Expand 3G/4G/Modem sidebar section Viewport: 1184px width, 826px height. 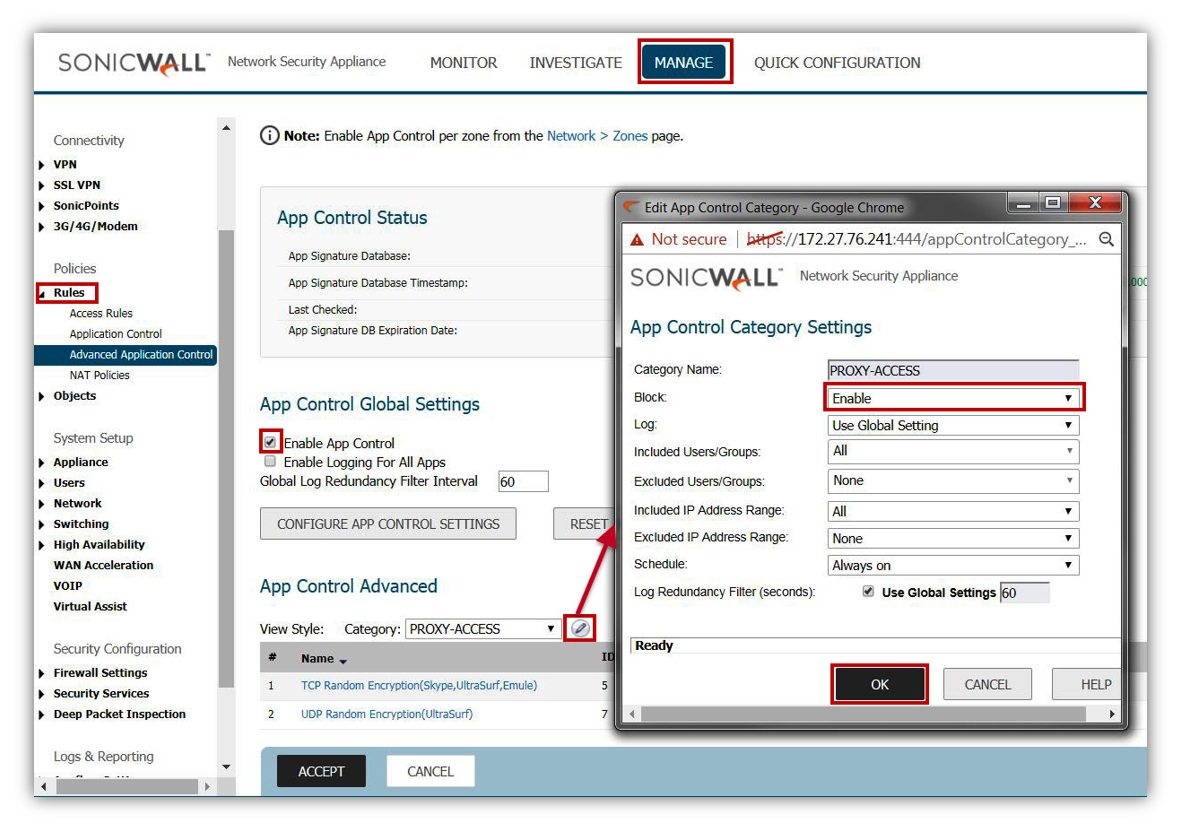tap(42, 227)
